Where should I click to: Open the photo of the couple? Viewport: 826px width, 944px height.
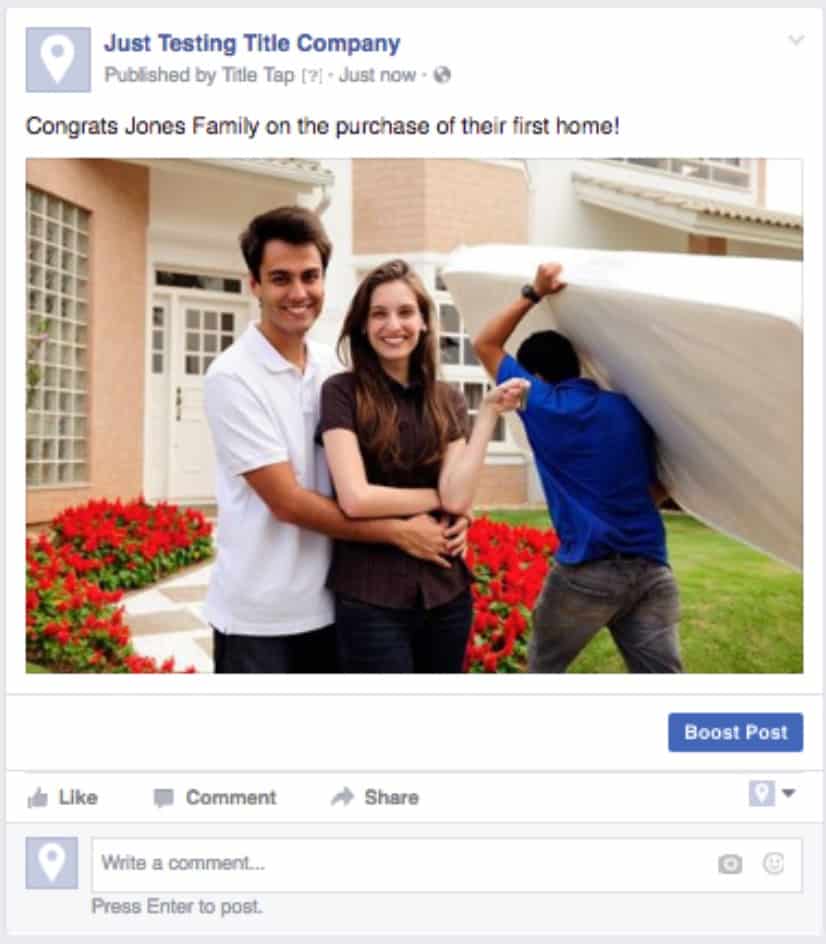(x=414, y=416)
